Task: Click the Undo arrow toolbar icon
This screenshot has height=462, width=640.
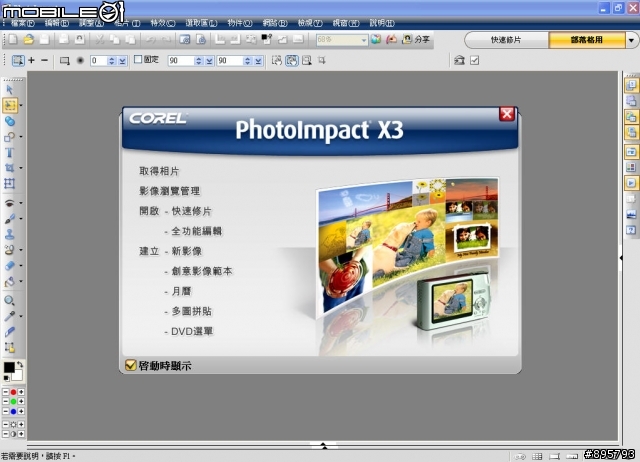Action: pos(151,40)
